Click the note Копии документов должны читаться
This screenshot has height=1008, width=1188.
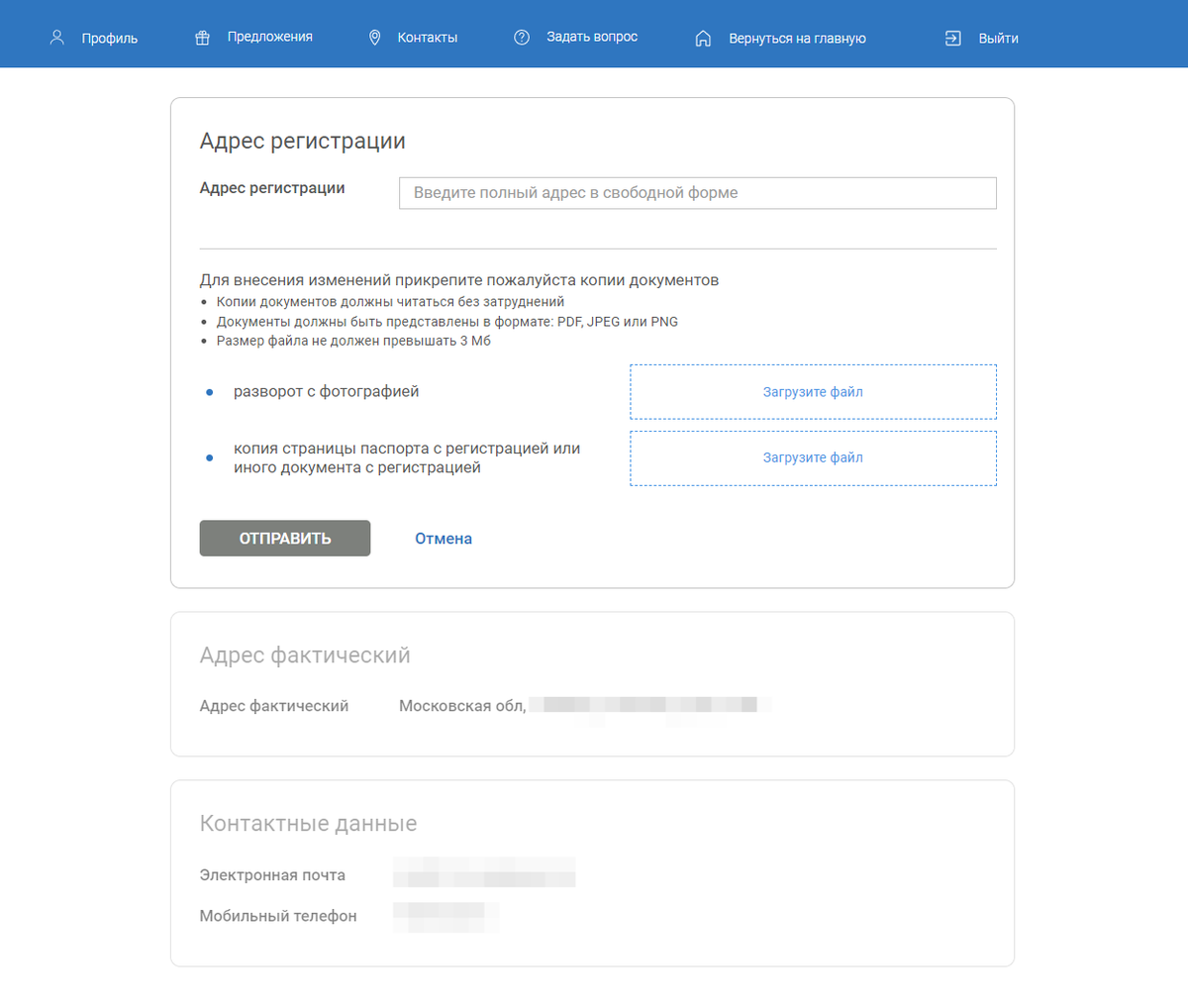click(x=390, y=302)
